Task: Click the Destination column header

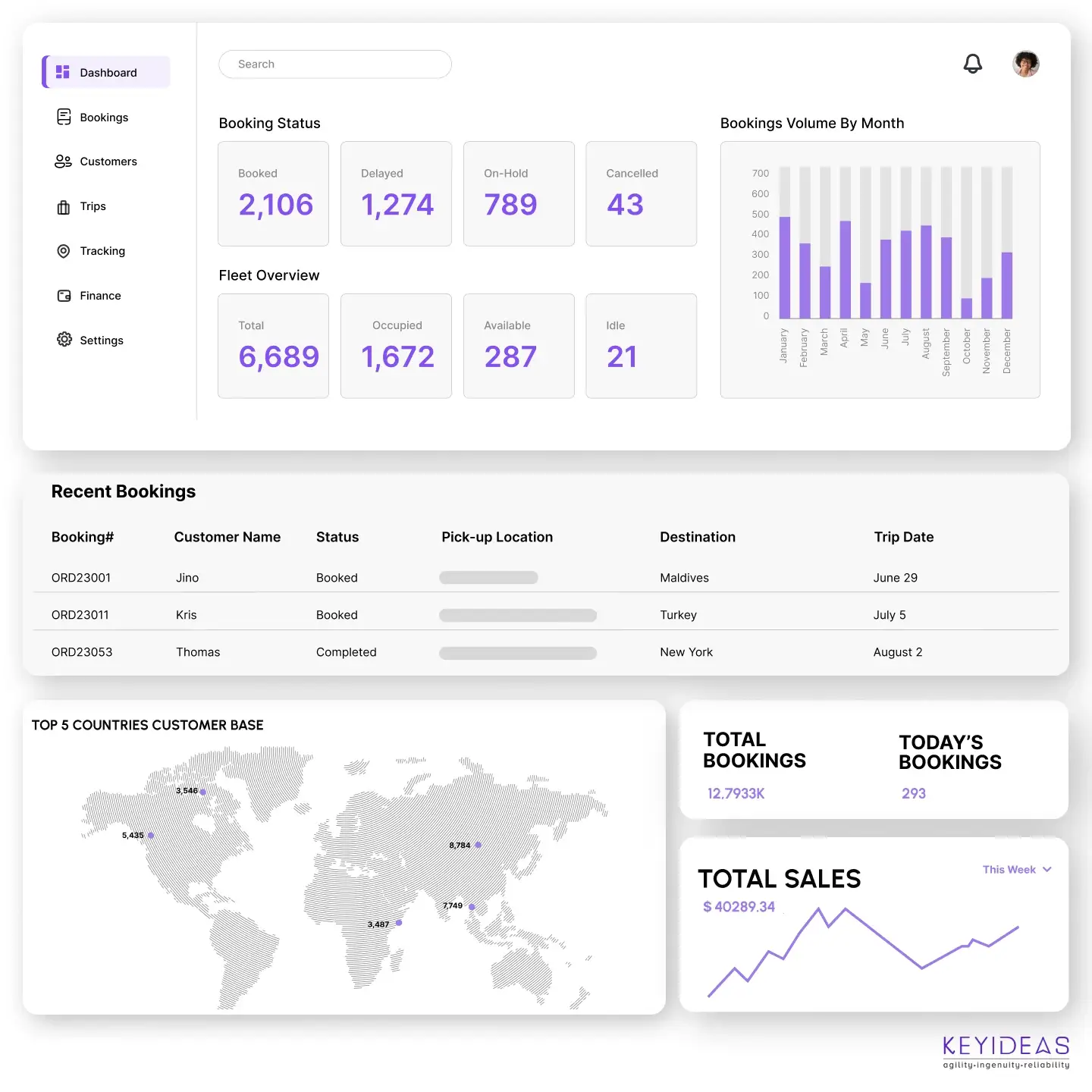Action: [698, 537]
